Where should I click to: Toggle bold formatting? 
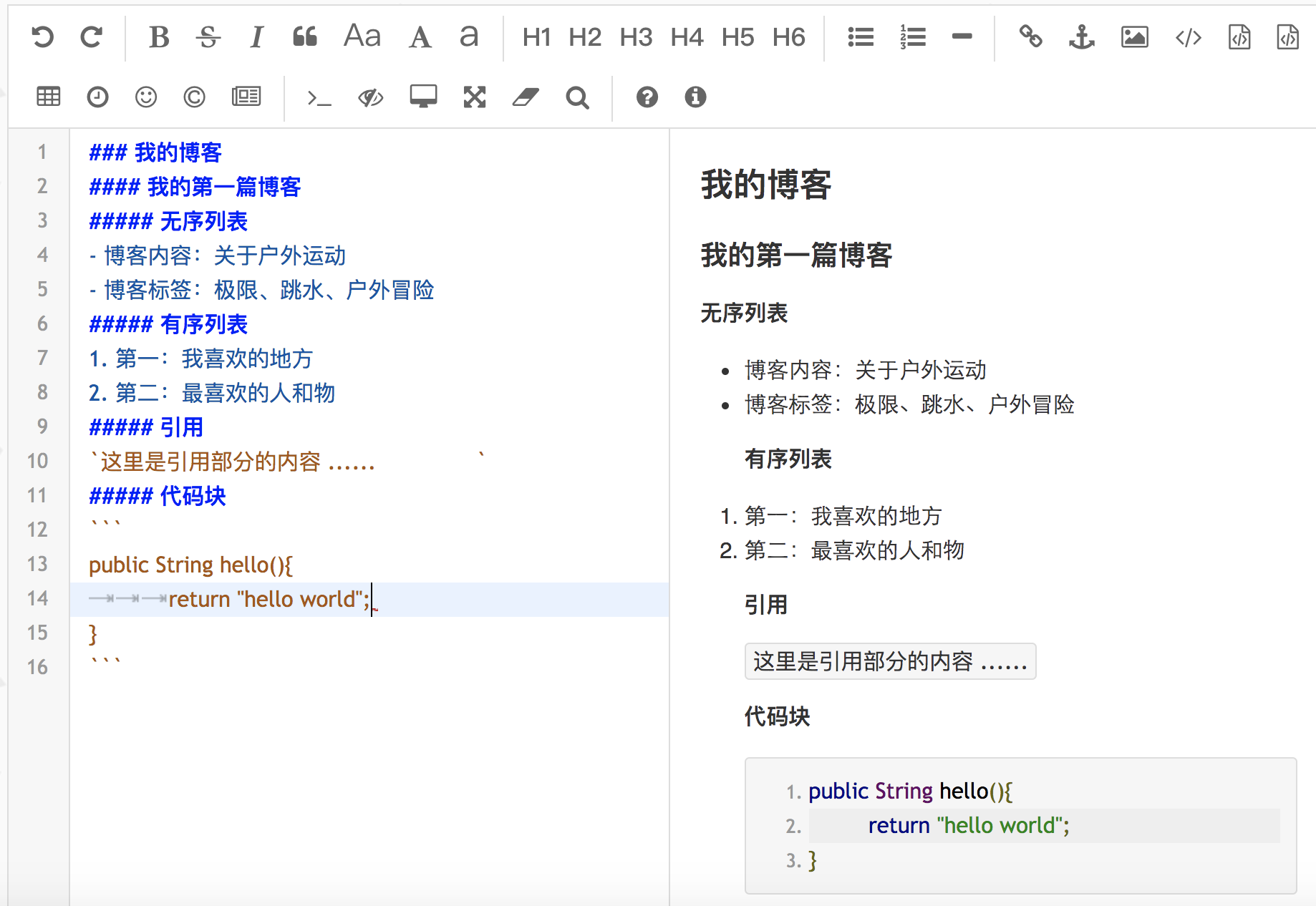point(158,36)
